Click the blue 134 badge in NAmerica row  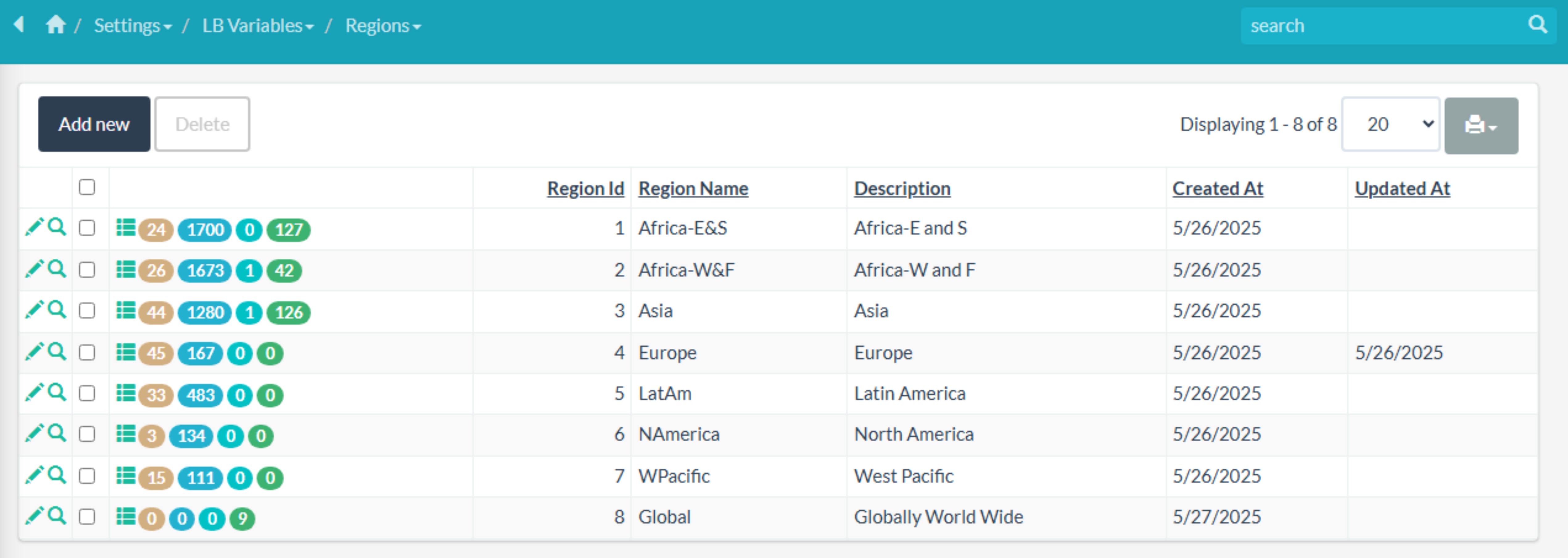191,436
